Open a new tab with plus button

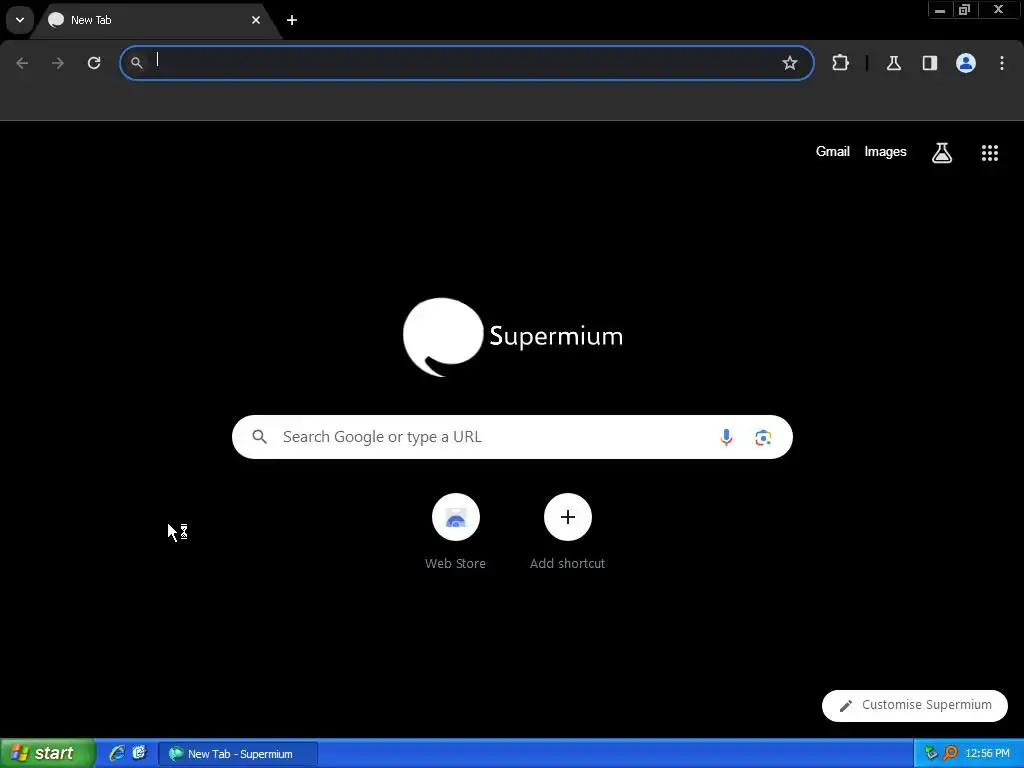pyautogui.click(x=292, y=20)
